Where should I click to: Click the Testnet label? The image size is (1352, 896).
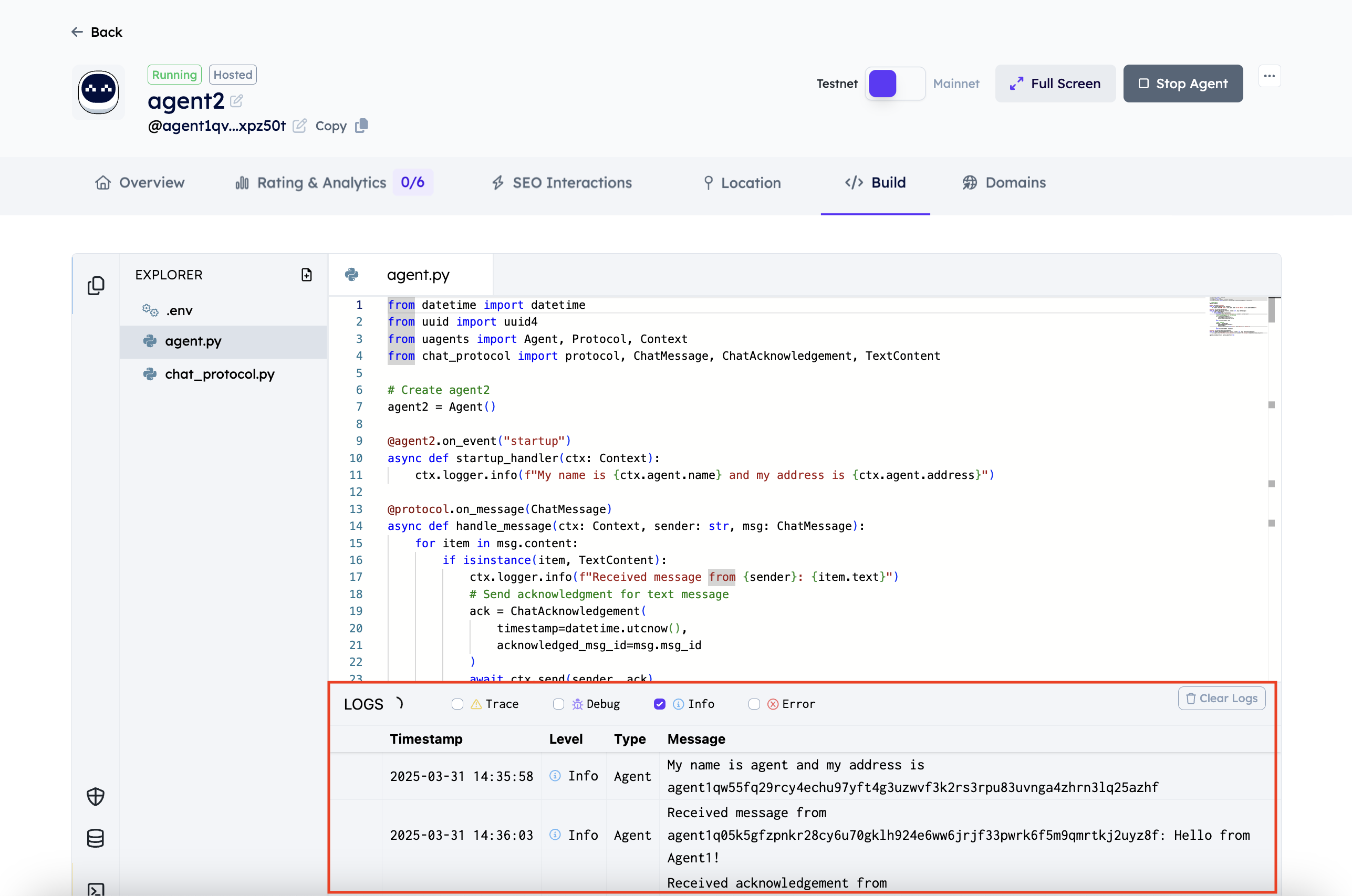[x=837, y=84]
